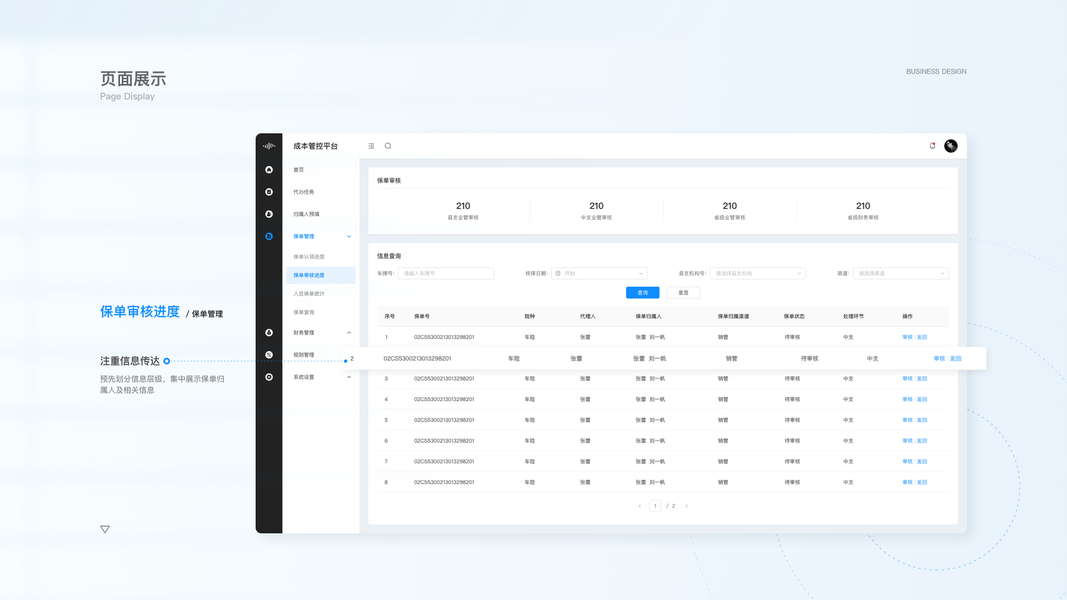
Task: Select the 210 省级财务审核 statistic
Action: pyautogui.click(x=863, y=210)
